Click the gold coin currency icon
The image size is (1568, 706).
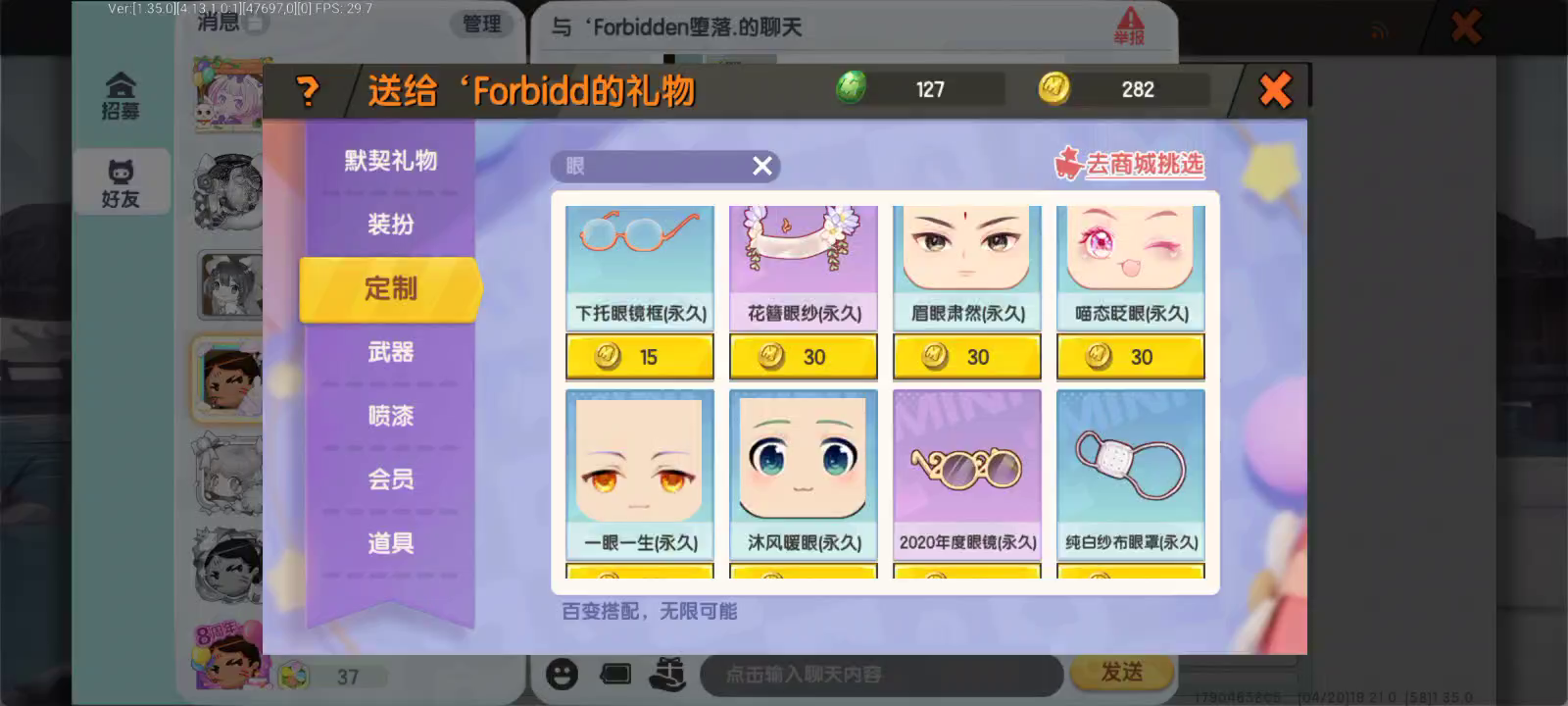(1054, 88)
